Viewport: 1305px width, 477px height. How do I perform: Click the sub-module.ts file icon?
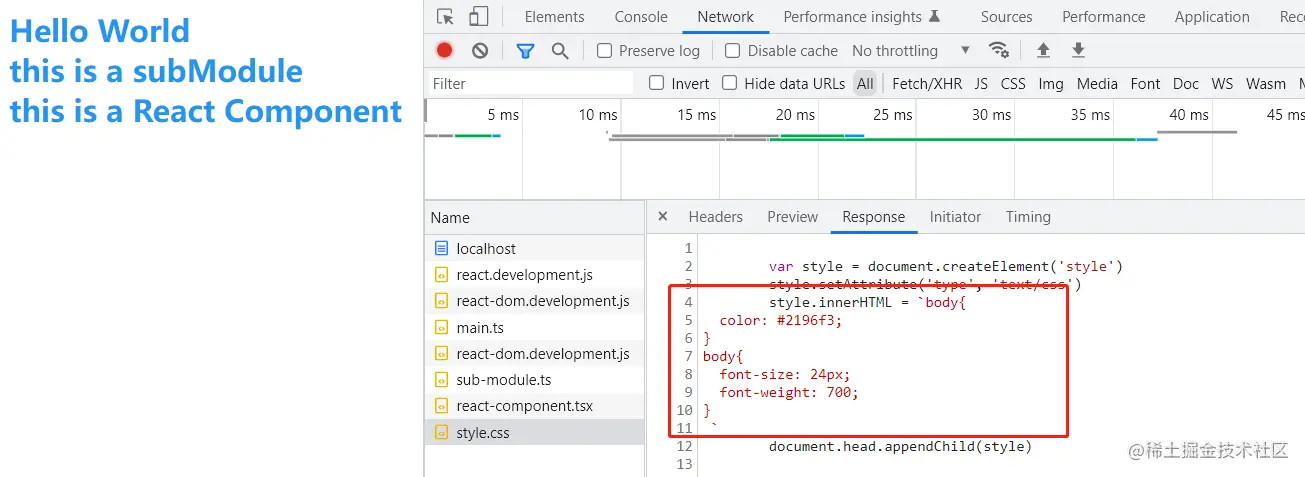click(441, 380)
